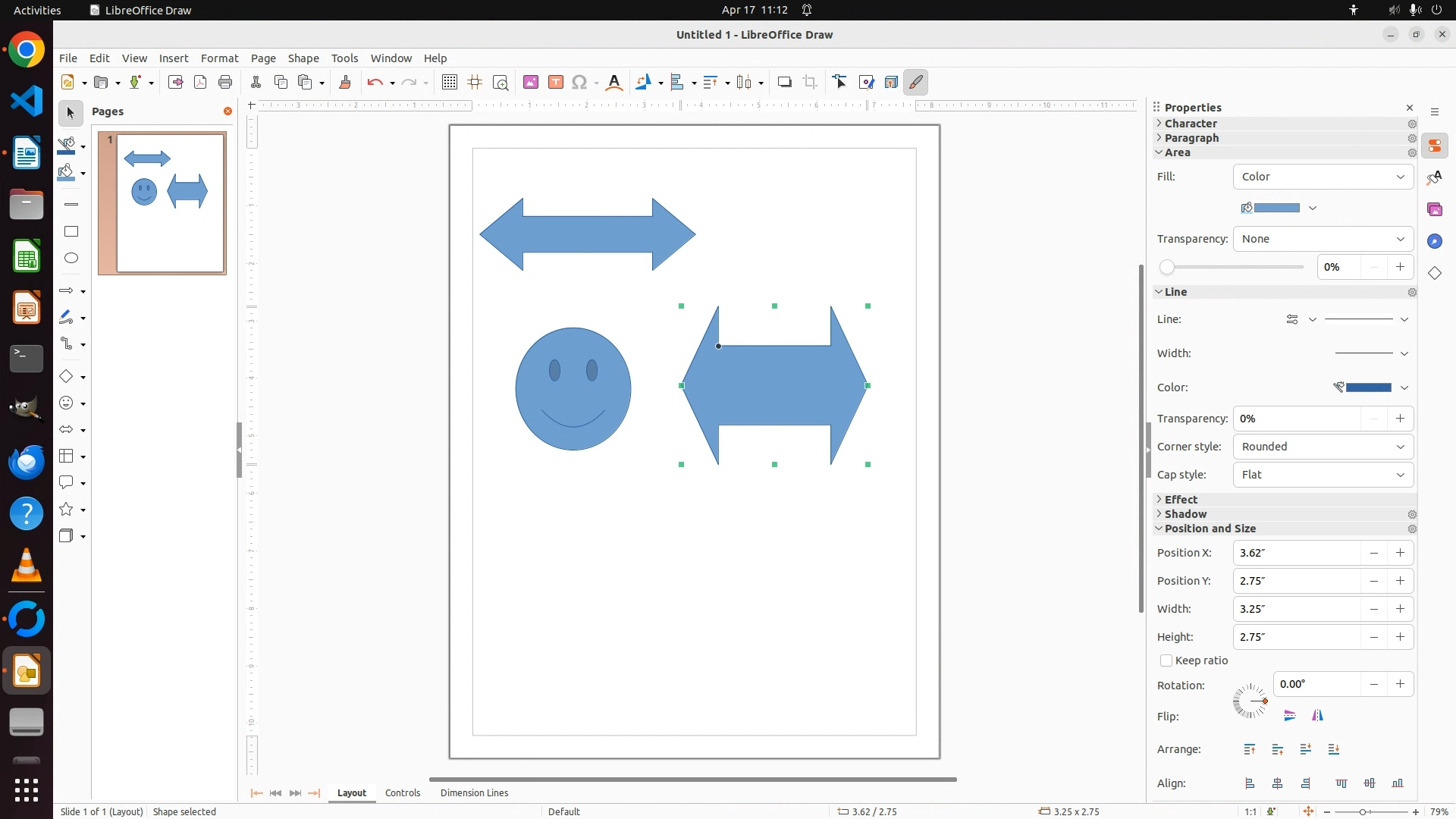Increase the Position X value
The width and height of the screenshot is (1456, 819).
click(x=1400, y=553)
